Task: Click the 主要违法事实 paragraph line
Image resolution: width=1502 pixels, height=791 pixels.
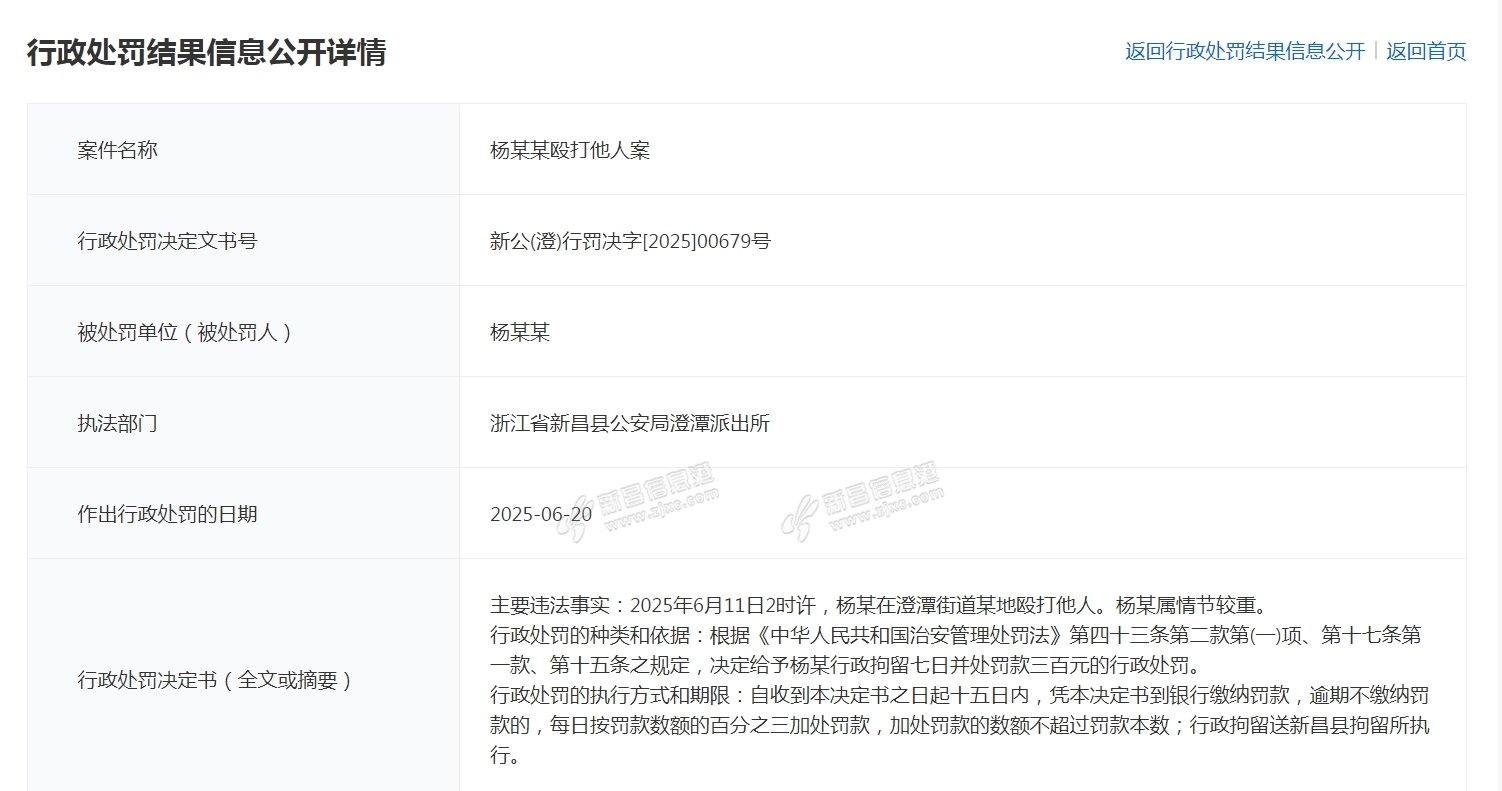Action: point(878,605)
